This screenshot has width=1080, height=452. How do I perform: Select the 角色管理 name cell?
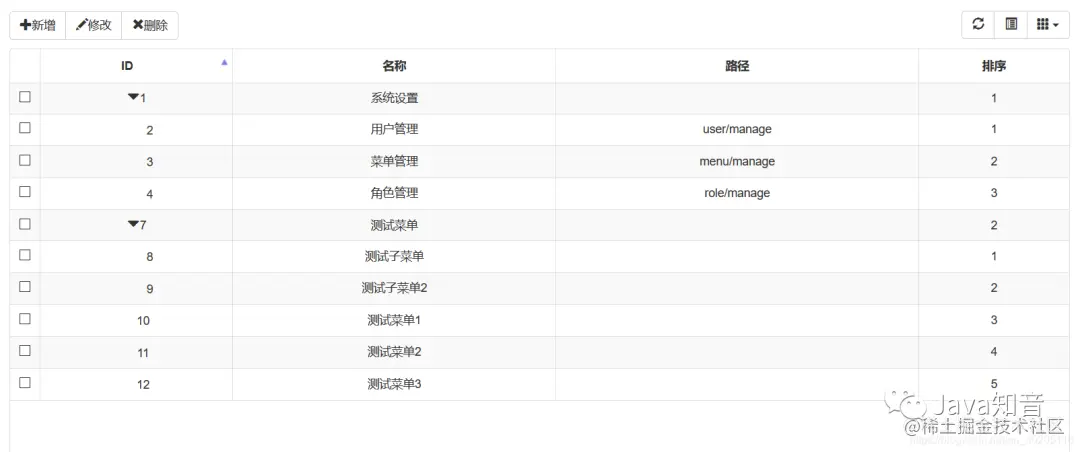coord(394,194)
